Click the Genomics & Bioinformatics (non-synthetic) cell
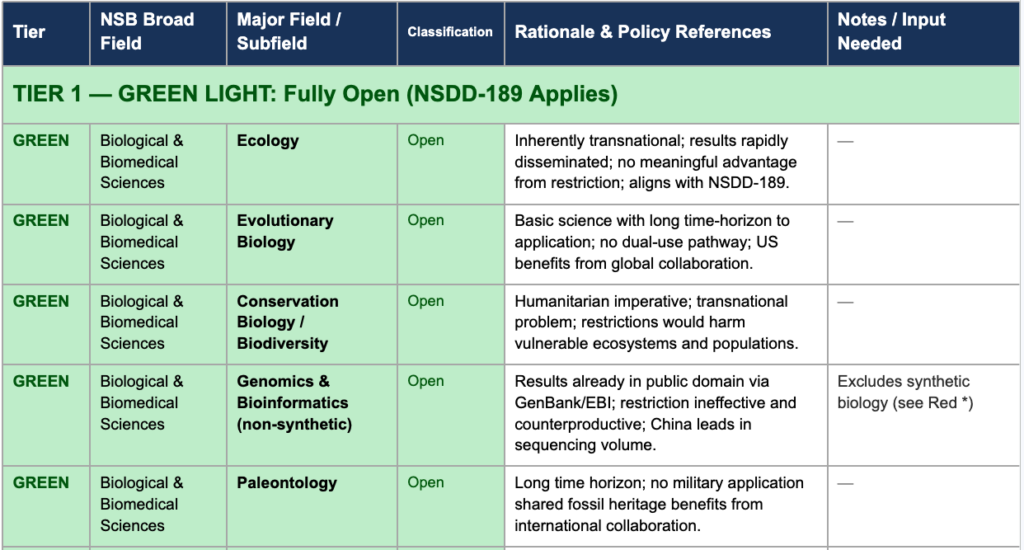The width and height of the screenshot is (1024, 550). [292, 403]
